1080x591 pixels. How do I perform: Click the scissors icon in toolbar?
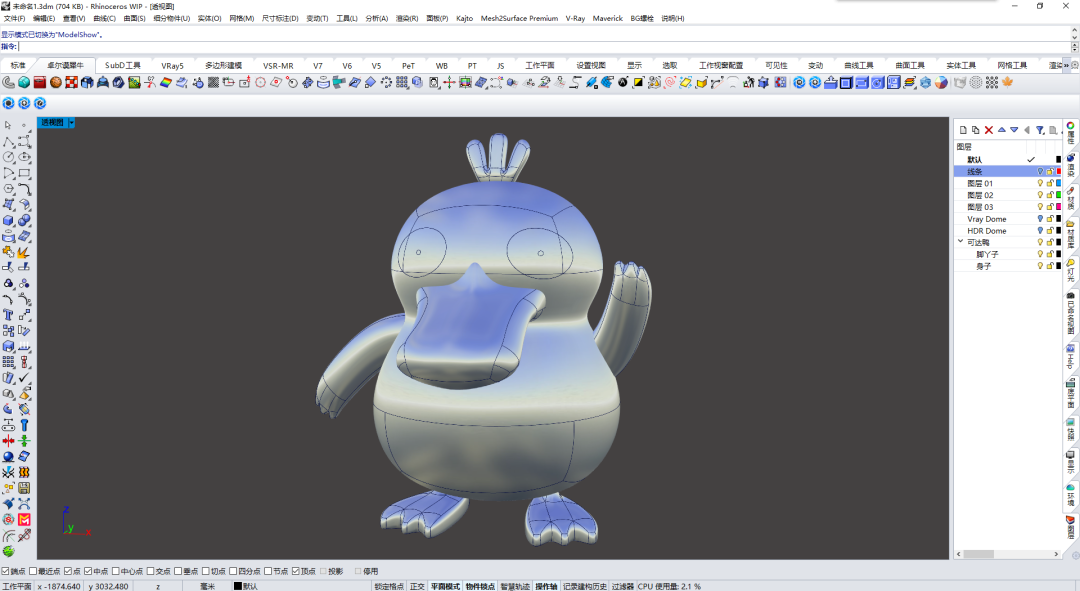[149, 83]
